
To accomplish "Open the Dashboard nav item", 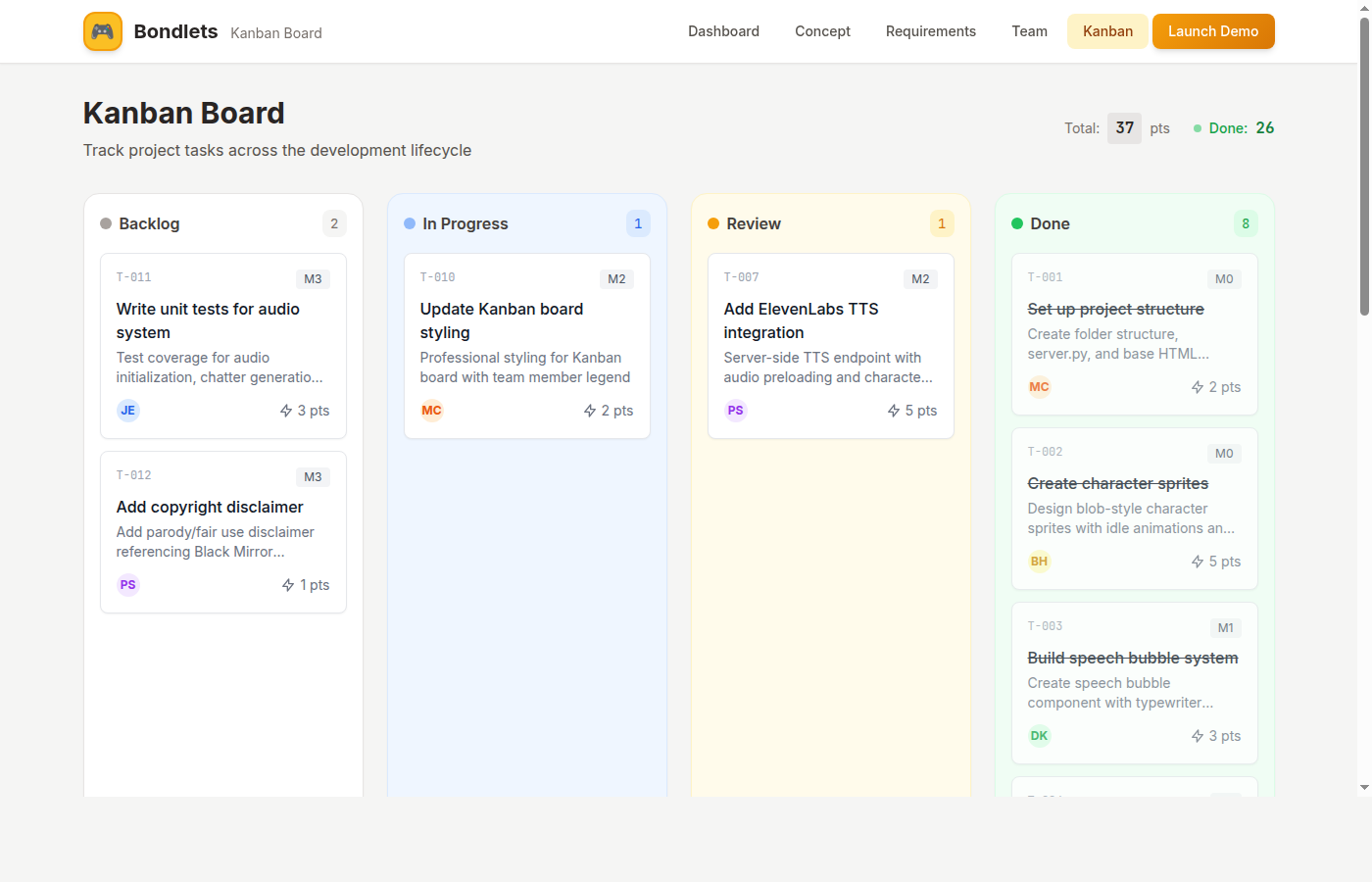I will pyautogui.click(x=723, y=31).
